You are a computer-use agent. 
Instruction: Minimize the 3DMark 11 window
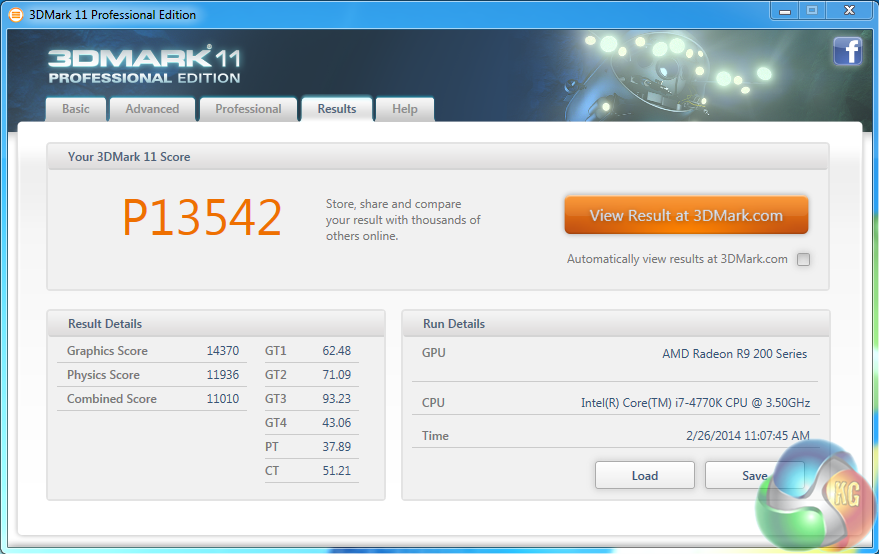tap(785, 11)
